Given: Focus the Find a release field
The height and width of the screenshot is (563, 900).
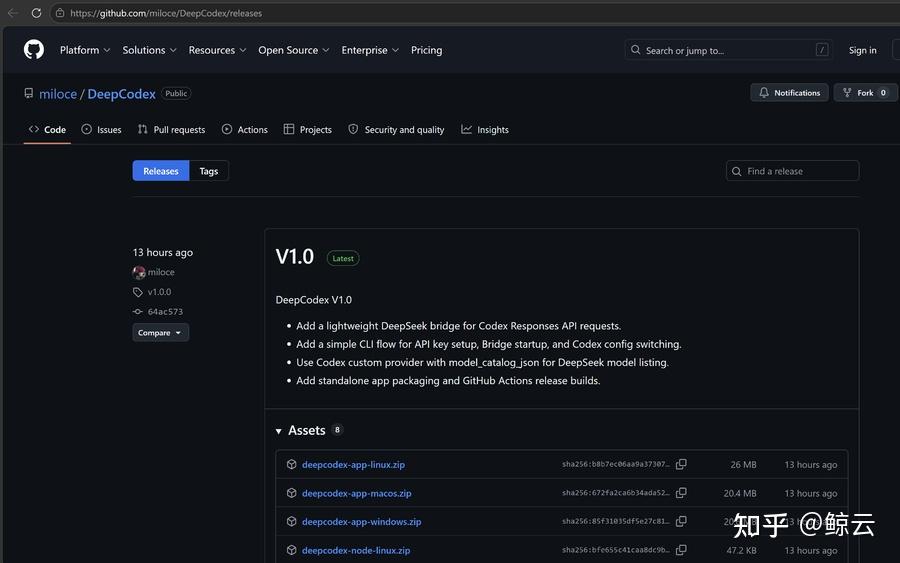Looking at the screenshot, I should click(x=793, y=171).
